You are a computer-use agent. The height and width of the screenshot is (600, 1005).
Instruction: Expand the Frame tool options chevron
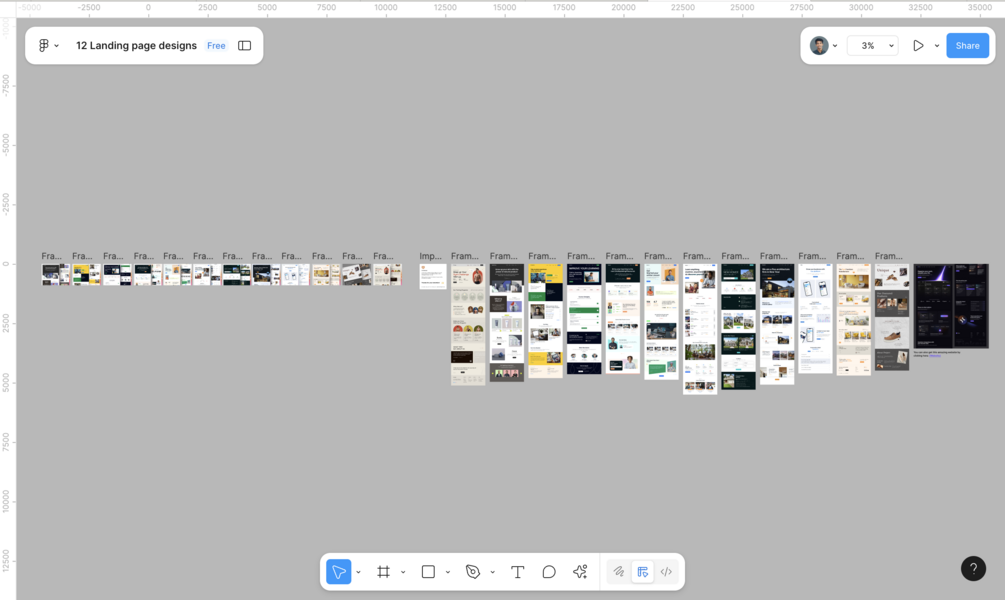pos(403,572)
